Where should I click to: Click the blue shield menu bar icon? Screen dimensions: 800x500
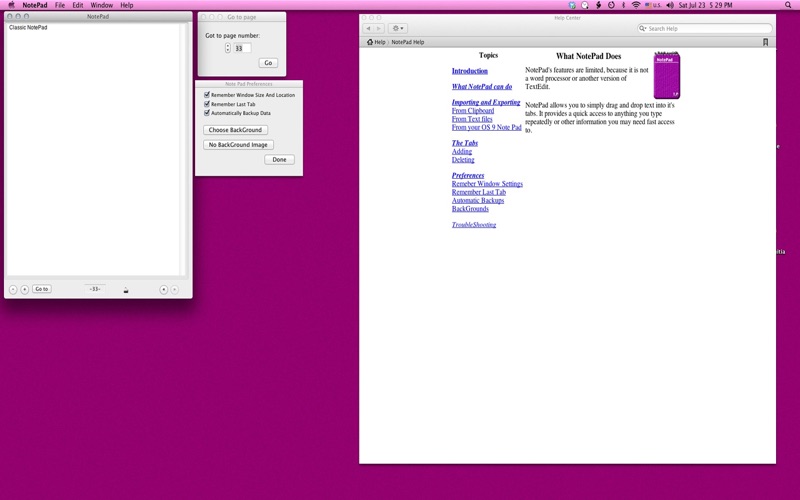coord(572,5)
